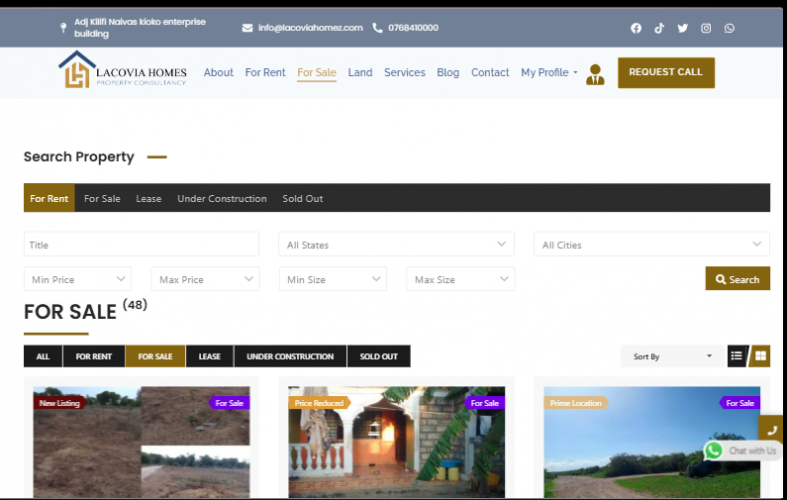Click the phone handset icon in header
The height and width of the screenshot is (500, 787).
pyautogui.click(x=377, y=28)
